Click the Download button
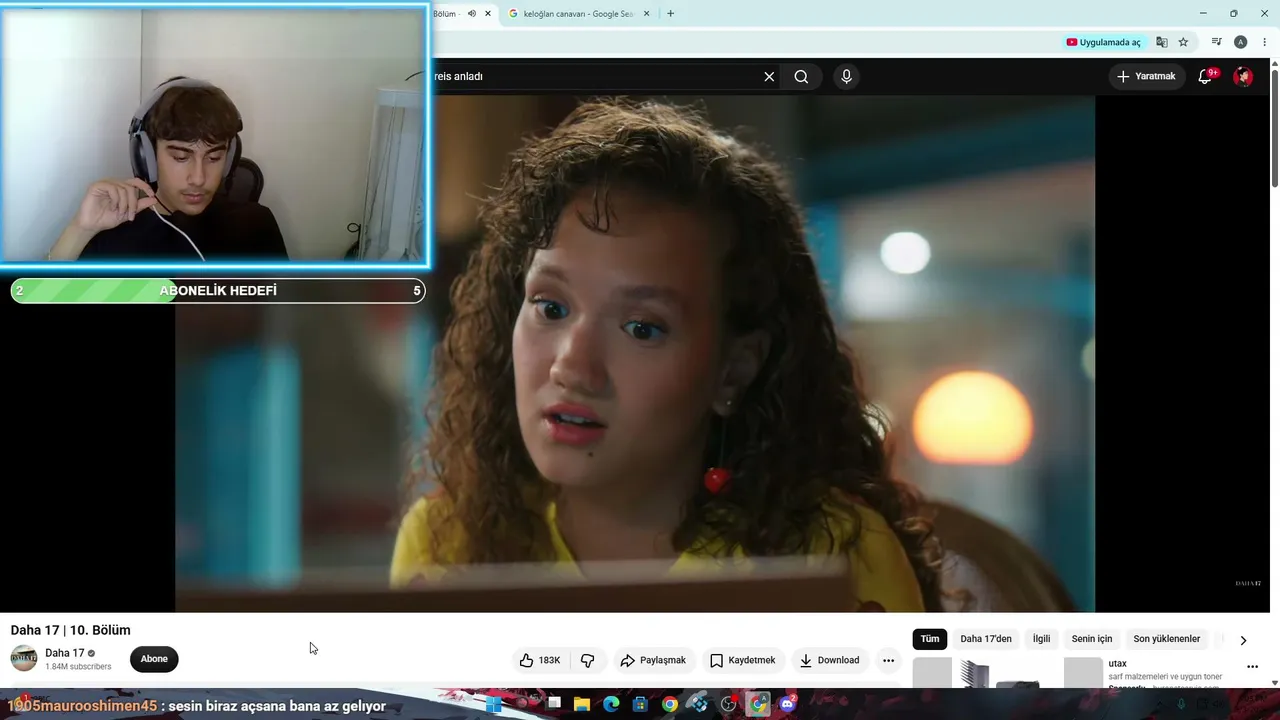Image resolution: width=1280 pixels, height=720 pixels. (x=829, y=660)
